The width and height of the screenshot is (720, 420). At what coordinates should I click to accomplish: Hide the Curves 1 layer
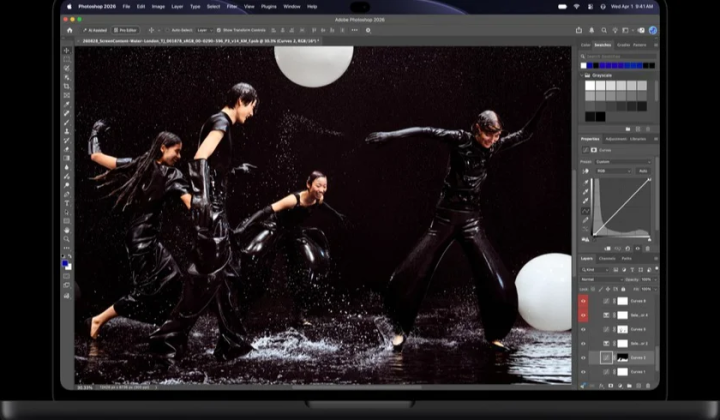(583, 372)
